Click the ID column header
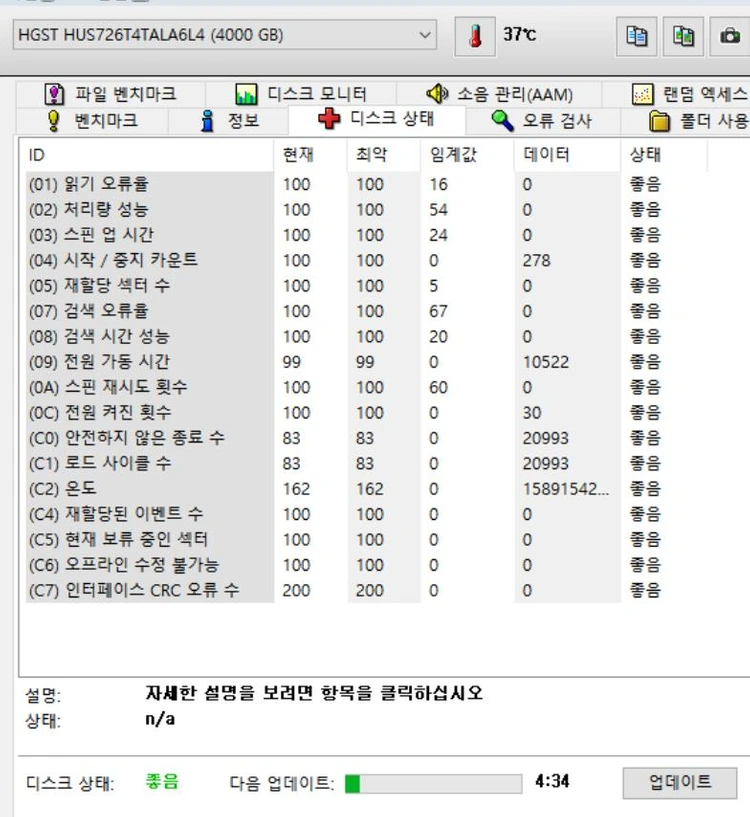 click(x=149, y=155)
